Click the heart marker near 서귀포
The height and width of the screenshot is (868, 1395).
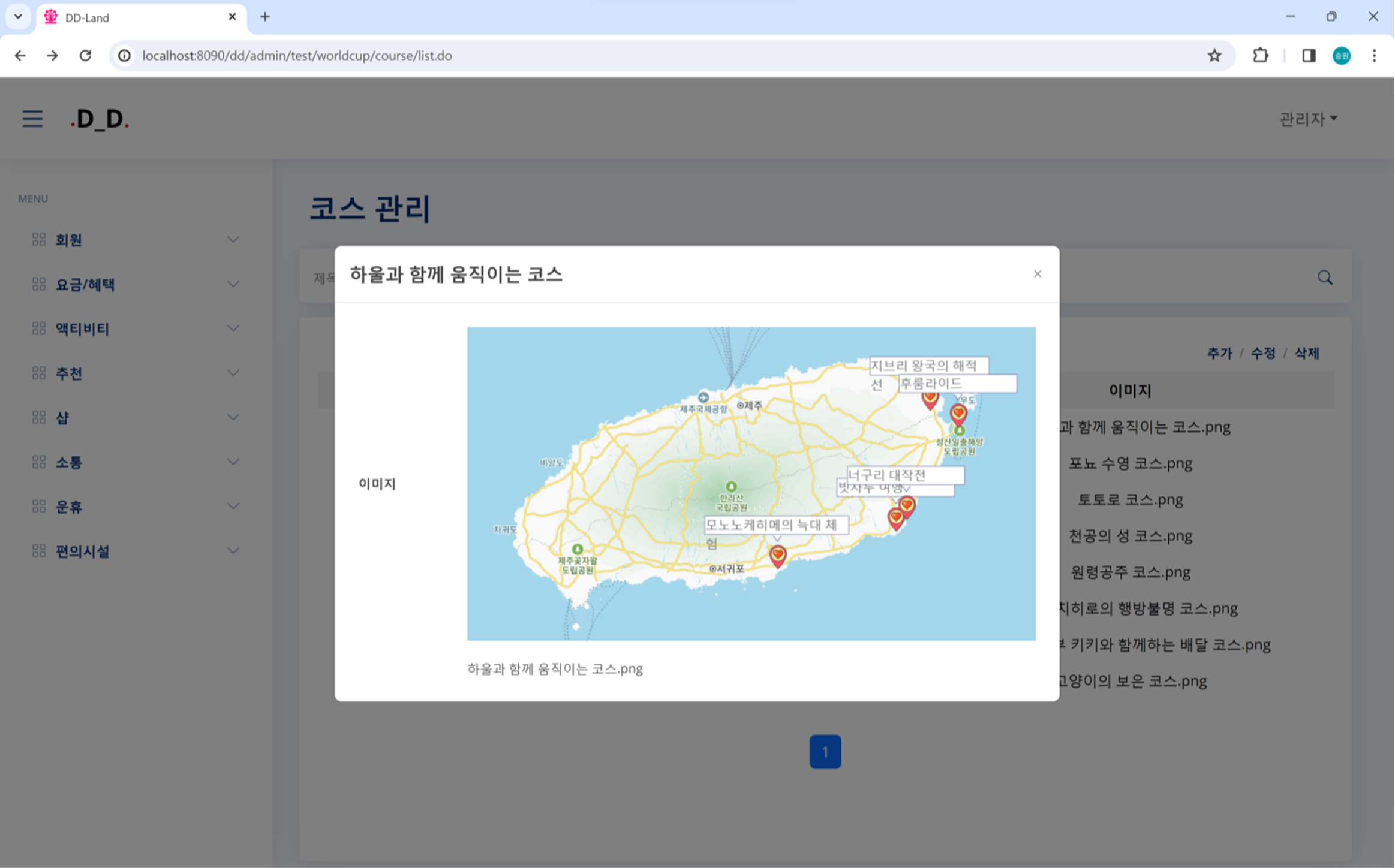click(x=778, y=556)
